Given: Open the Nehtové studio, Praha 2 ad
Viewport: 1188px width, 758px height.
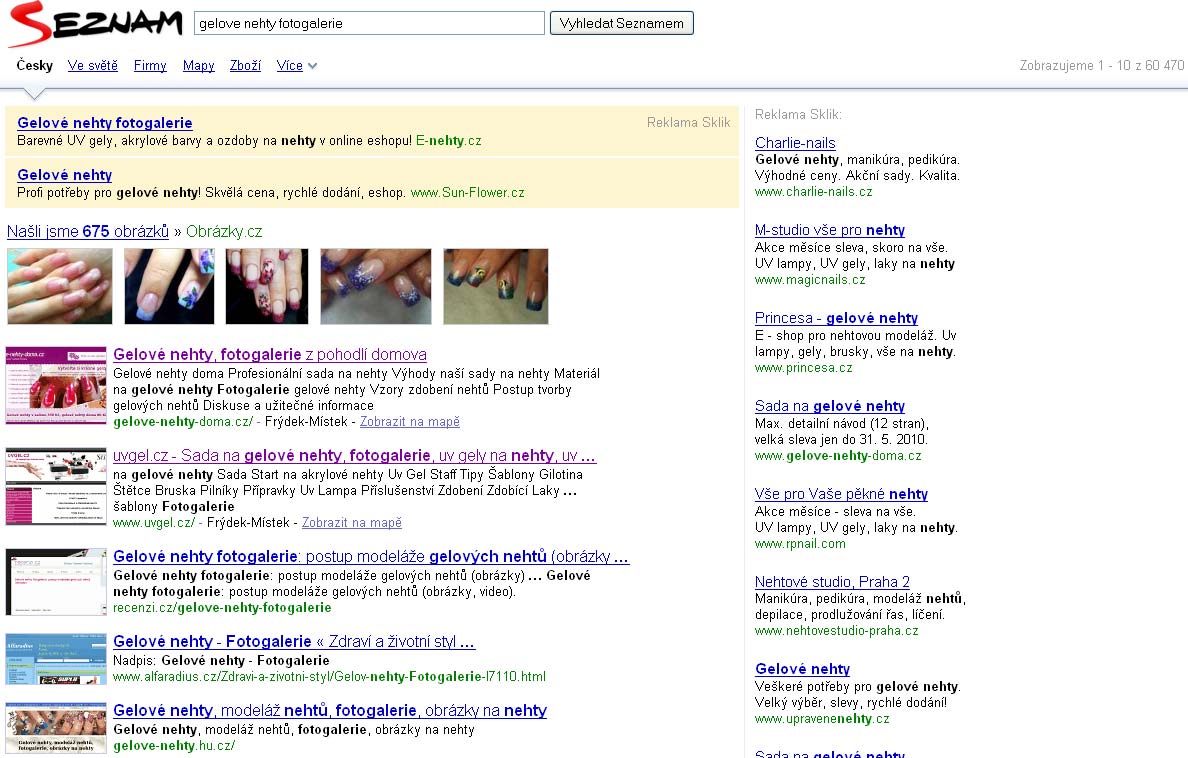Looking at the screenshot, I should (x=832, y=581).
